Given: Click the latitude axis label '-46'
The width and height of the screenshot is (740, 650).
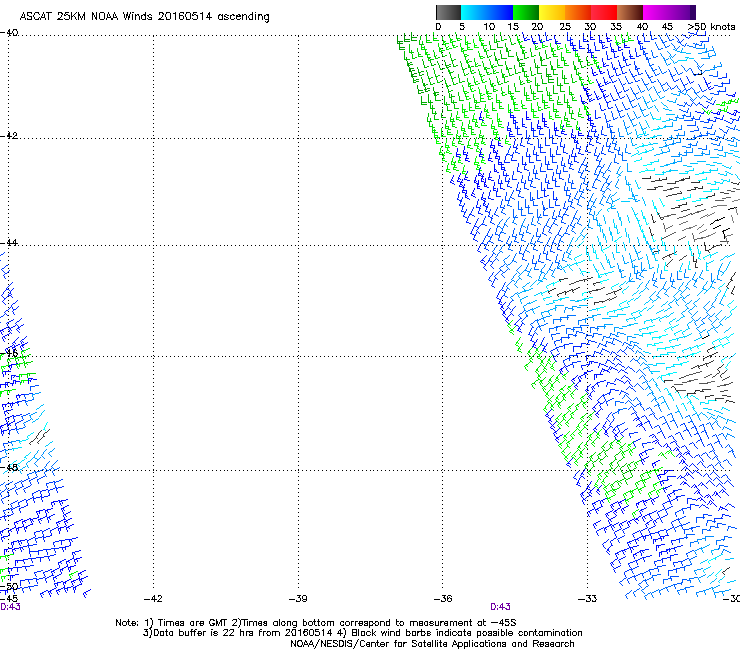Looking at the screenshot, I should coord(9,353).
